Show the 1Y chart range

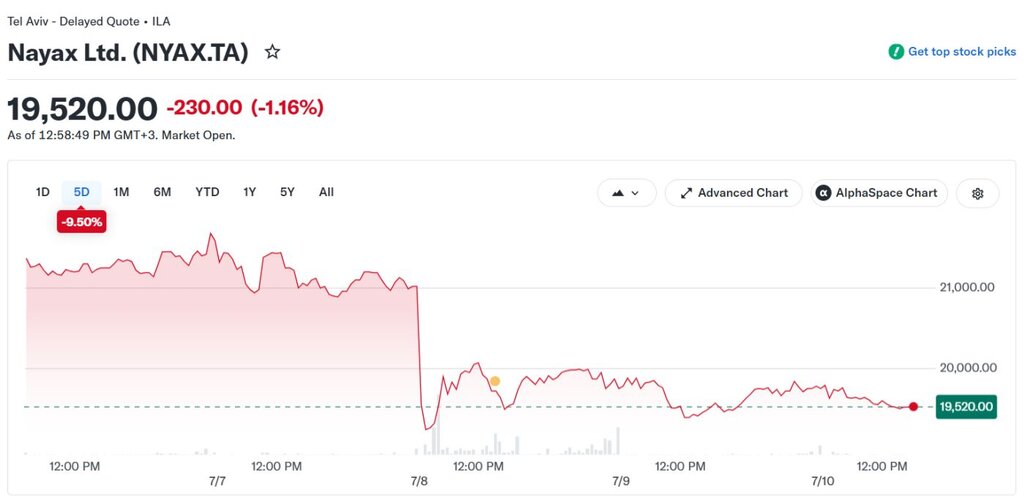pos(250,192)
